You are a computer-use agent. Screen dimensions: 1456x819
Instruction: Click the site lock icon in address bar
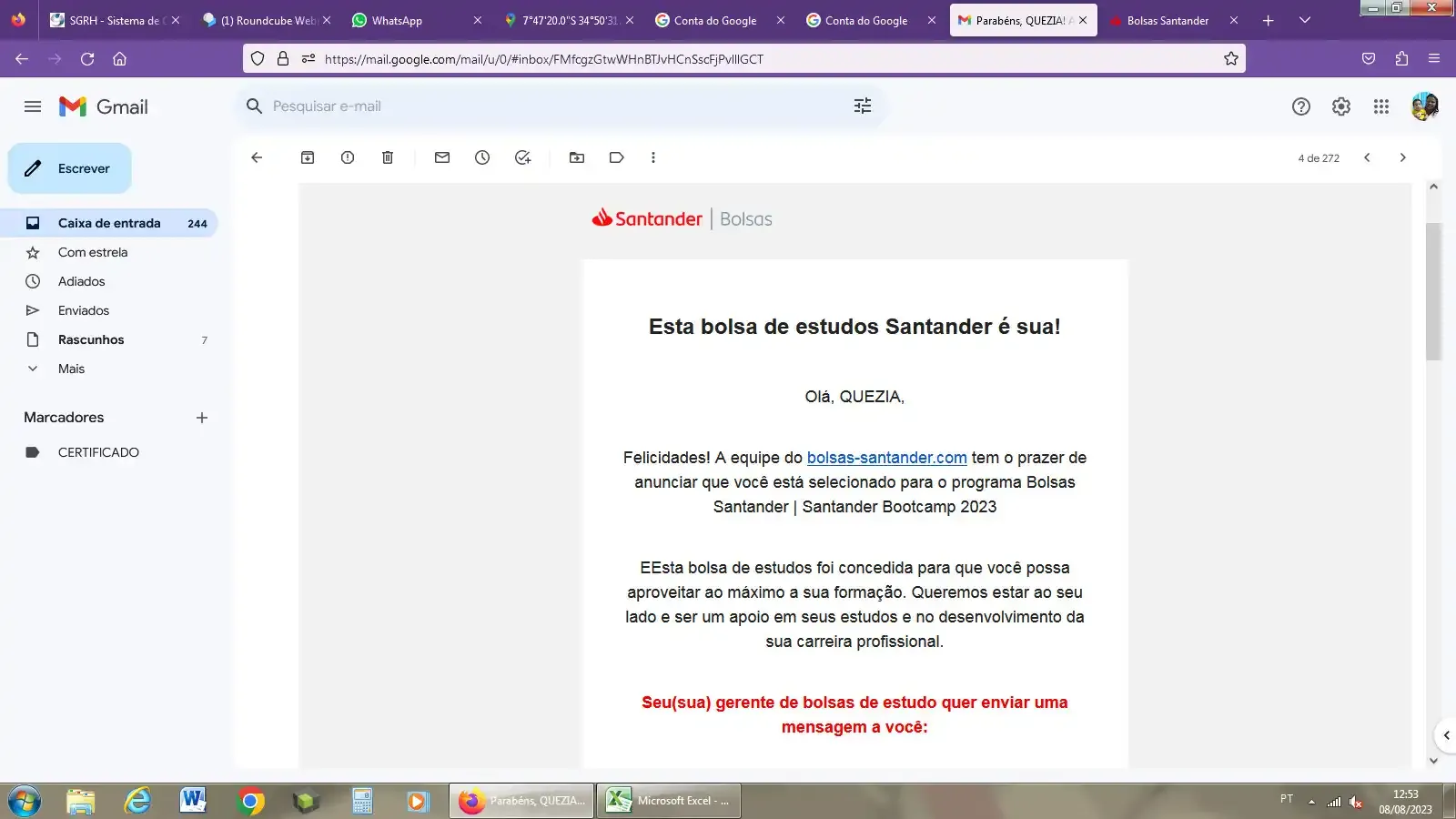(x=283, y=58)
